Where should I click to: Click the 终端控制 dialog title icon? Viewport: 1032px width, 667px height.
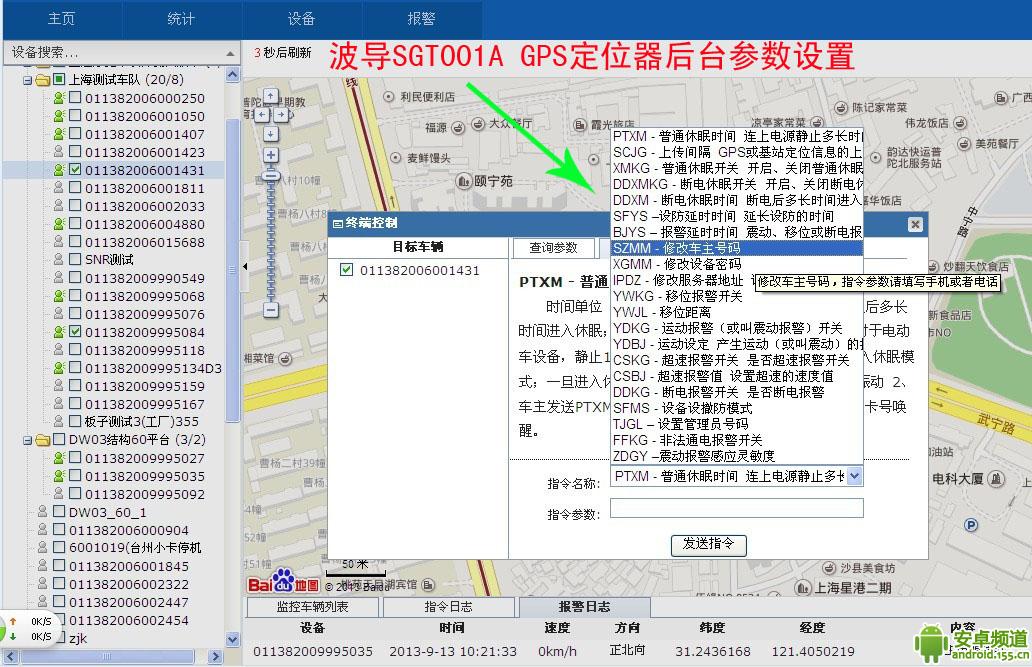338,224
